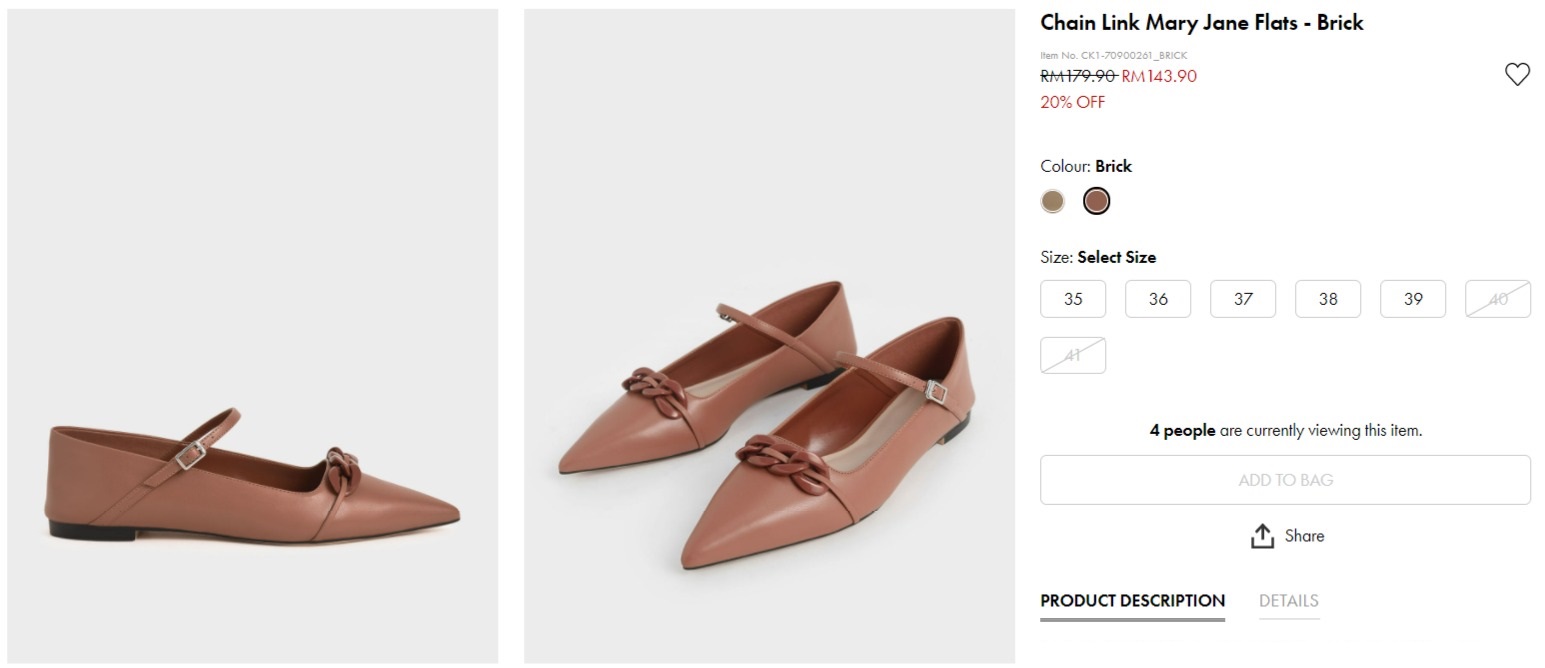Choose size 37
Viewport: 1545px width, 668px height.
pos(1243,299)
